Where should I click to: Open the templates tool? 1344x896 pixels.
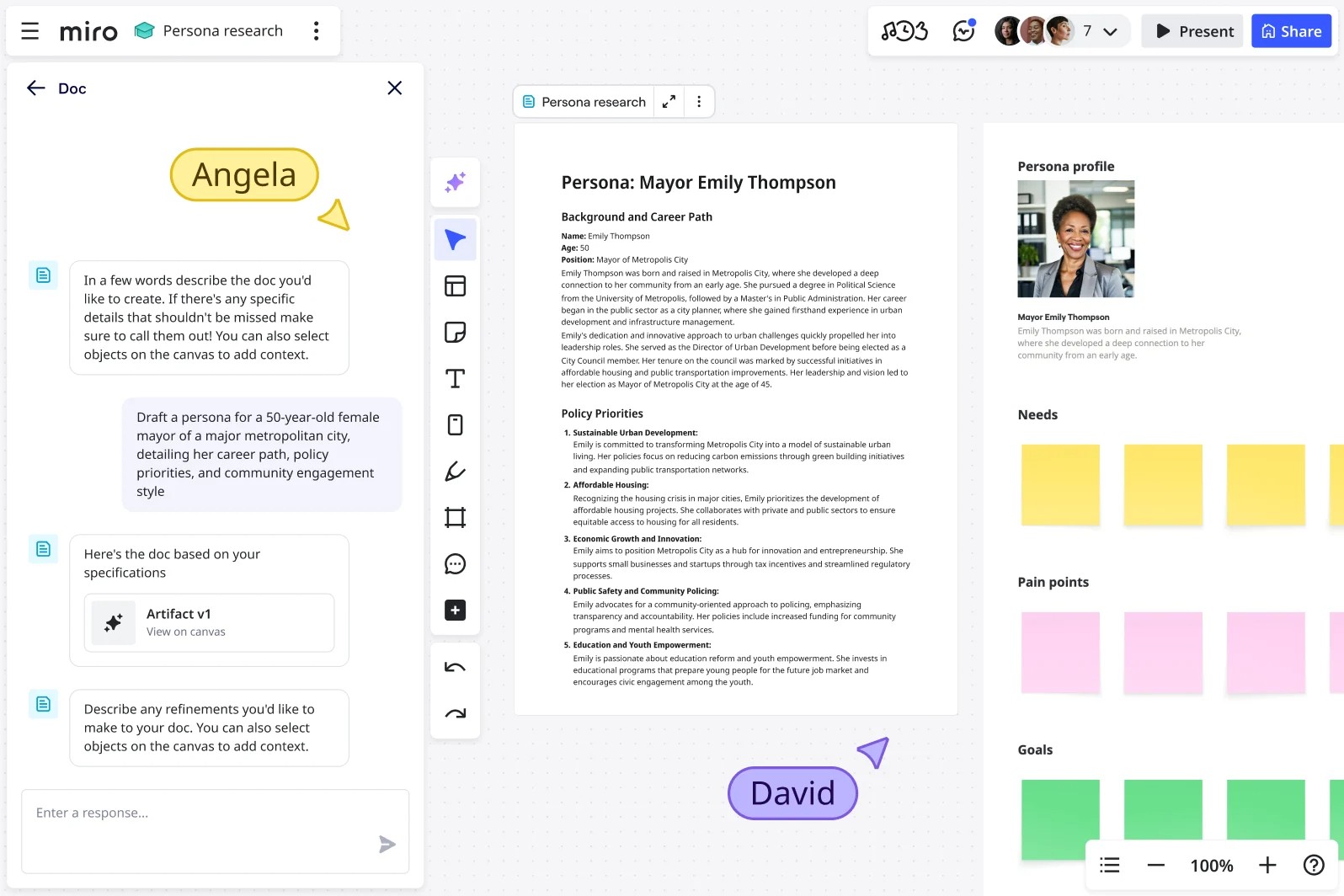455,286
